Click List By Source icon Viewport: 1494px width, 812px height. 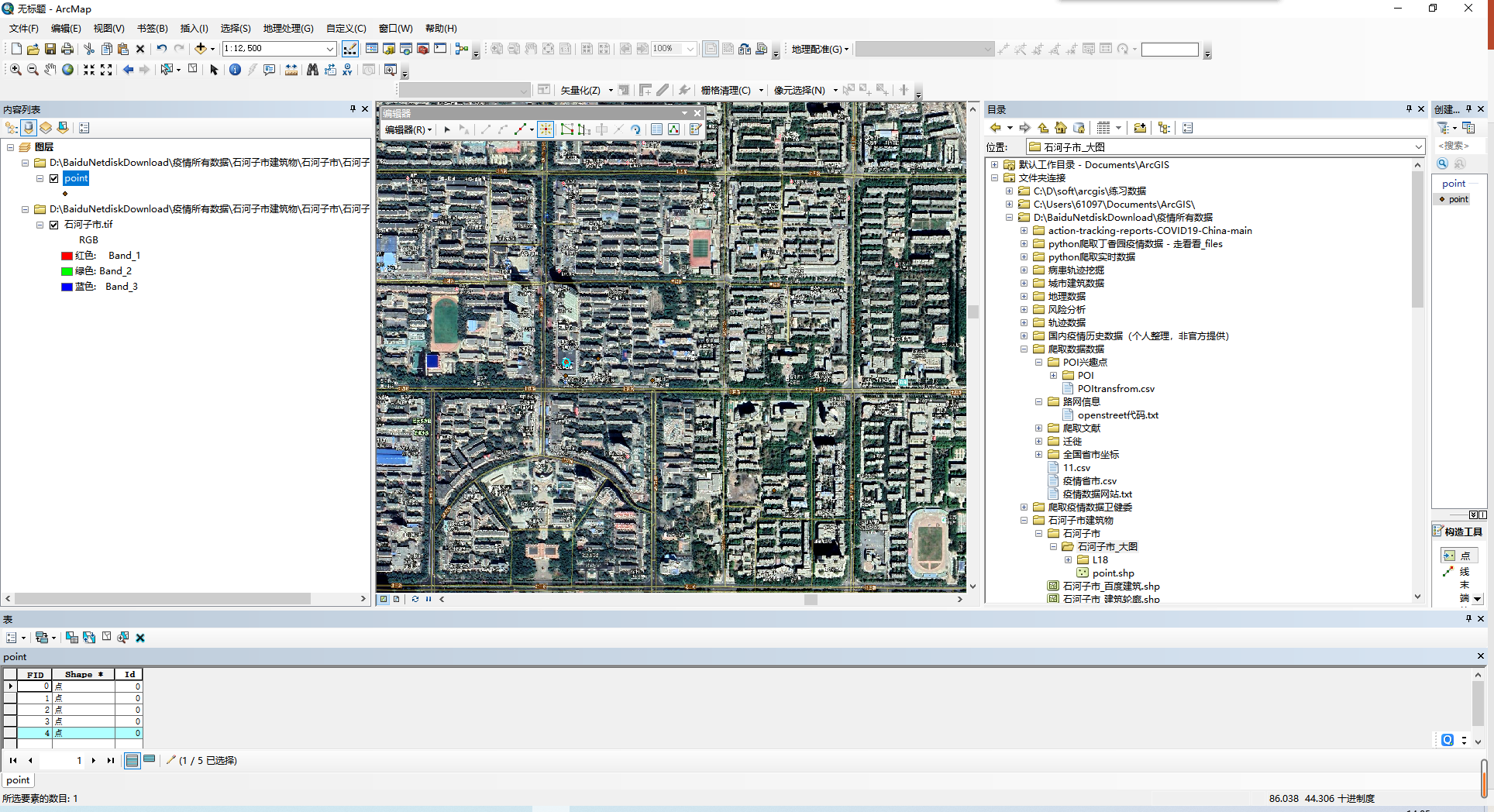pyautogui.click(x=29, y=128)
